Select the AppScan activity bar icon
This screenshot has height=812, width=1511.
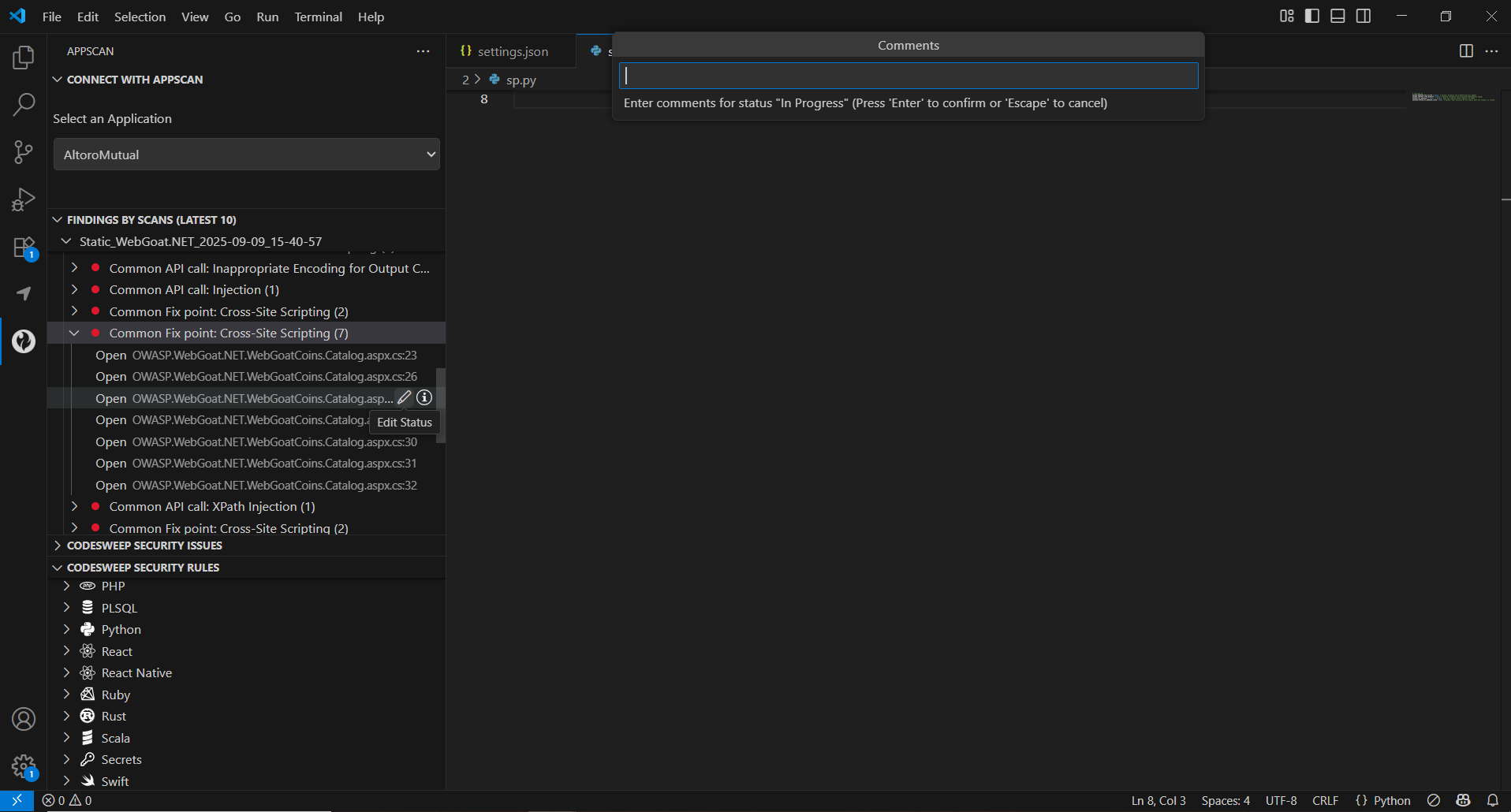point(24,341)
